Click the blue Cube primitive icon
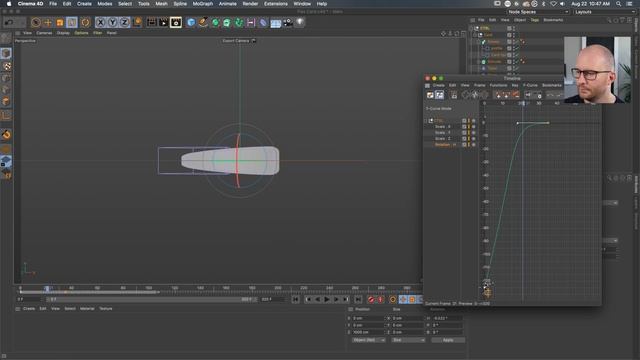The height and width of the screenshot is (360, 640). (x=191, y=22)
